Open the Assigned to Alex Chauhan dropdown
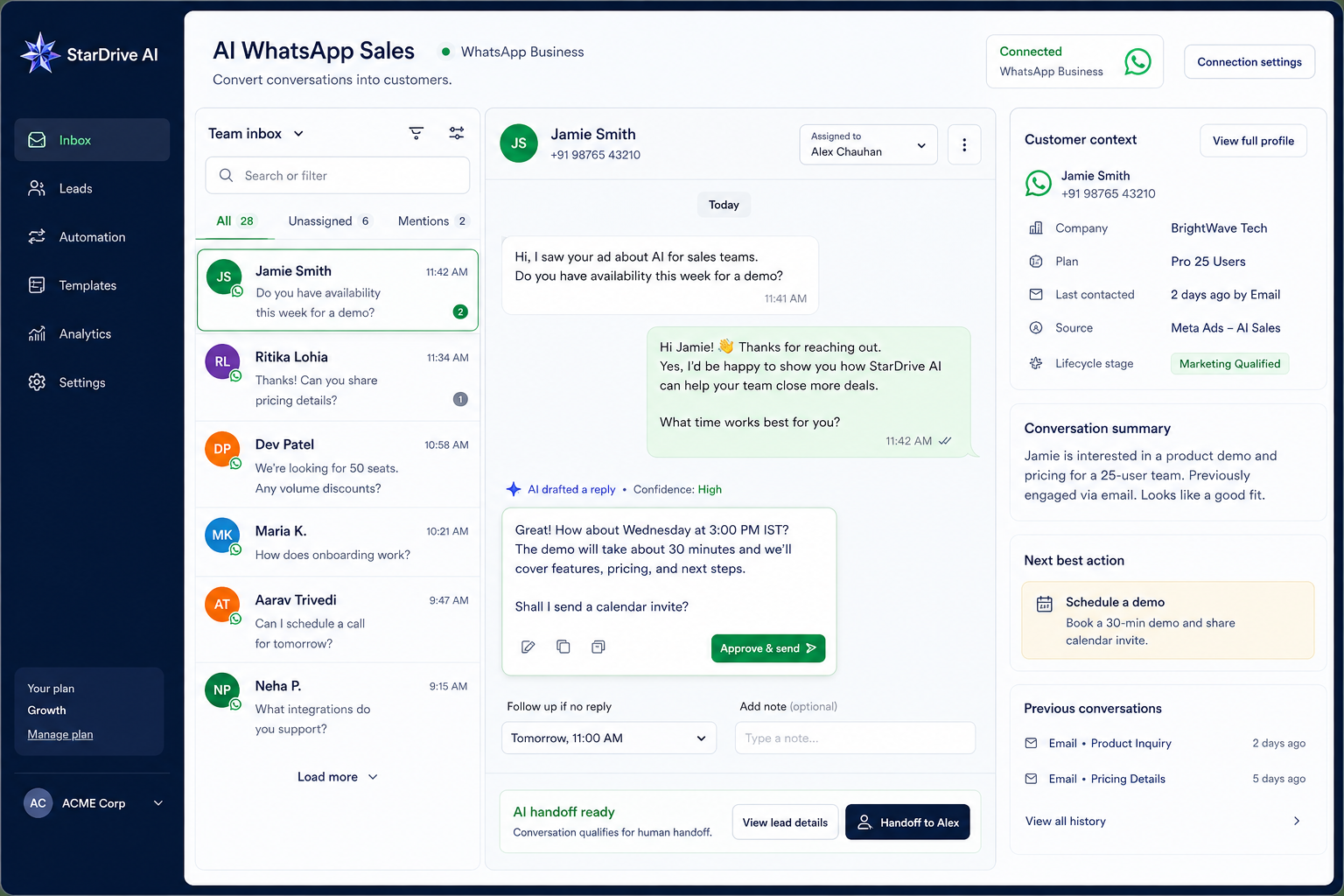1344x896 pixels. click(868, 144)
